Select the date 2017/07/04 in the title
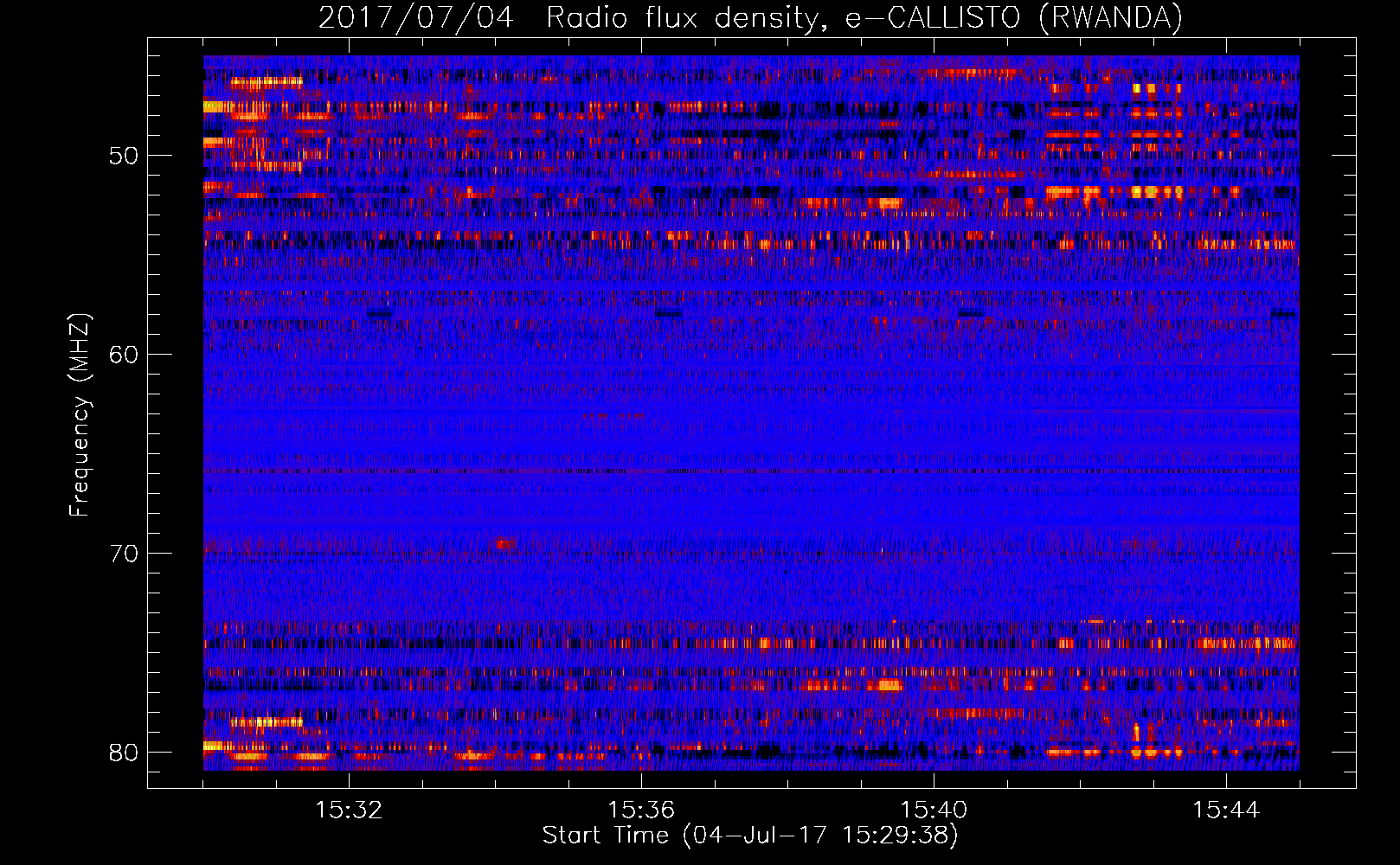This screenshot has width=1400, height=865. click(416, 18)
